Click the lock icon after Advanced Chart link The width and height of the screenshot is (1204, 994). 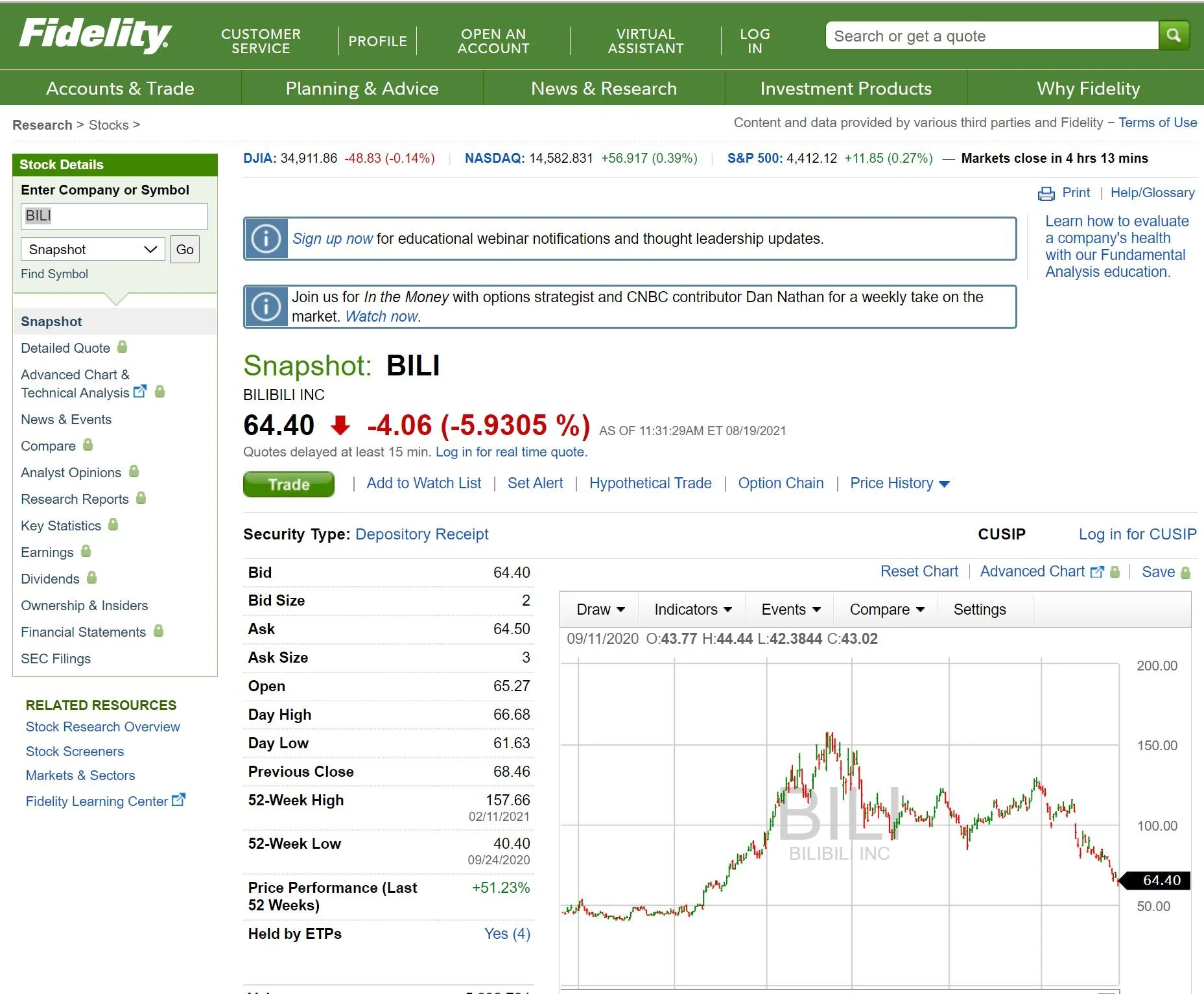pos(1115,572)
